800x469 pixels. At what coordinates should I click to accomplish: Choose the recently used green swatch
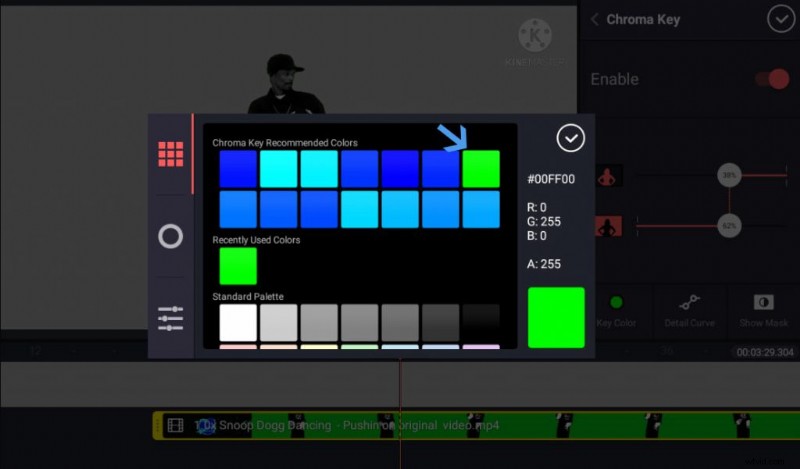pos(238,266)
